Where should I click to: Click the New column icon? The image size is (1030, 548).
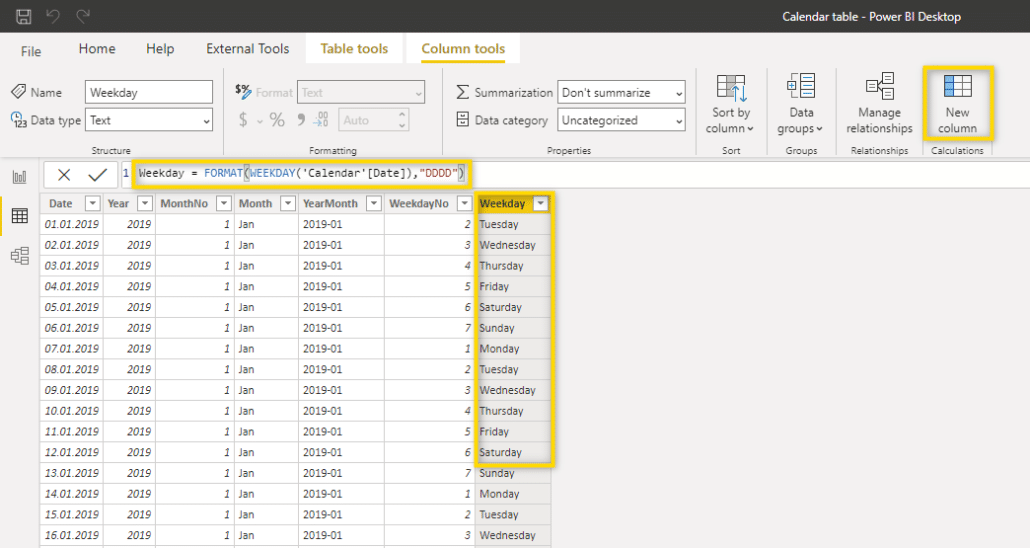pyautogui.click(x=957, y=103)
